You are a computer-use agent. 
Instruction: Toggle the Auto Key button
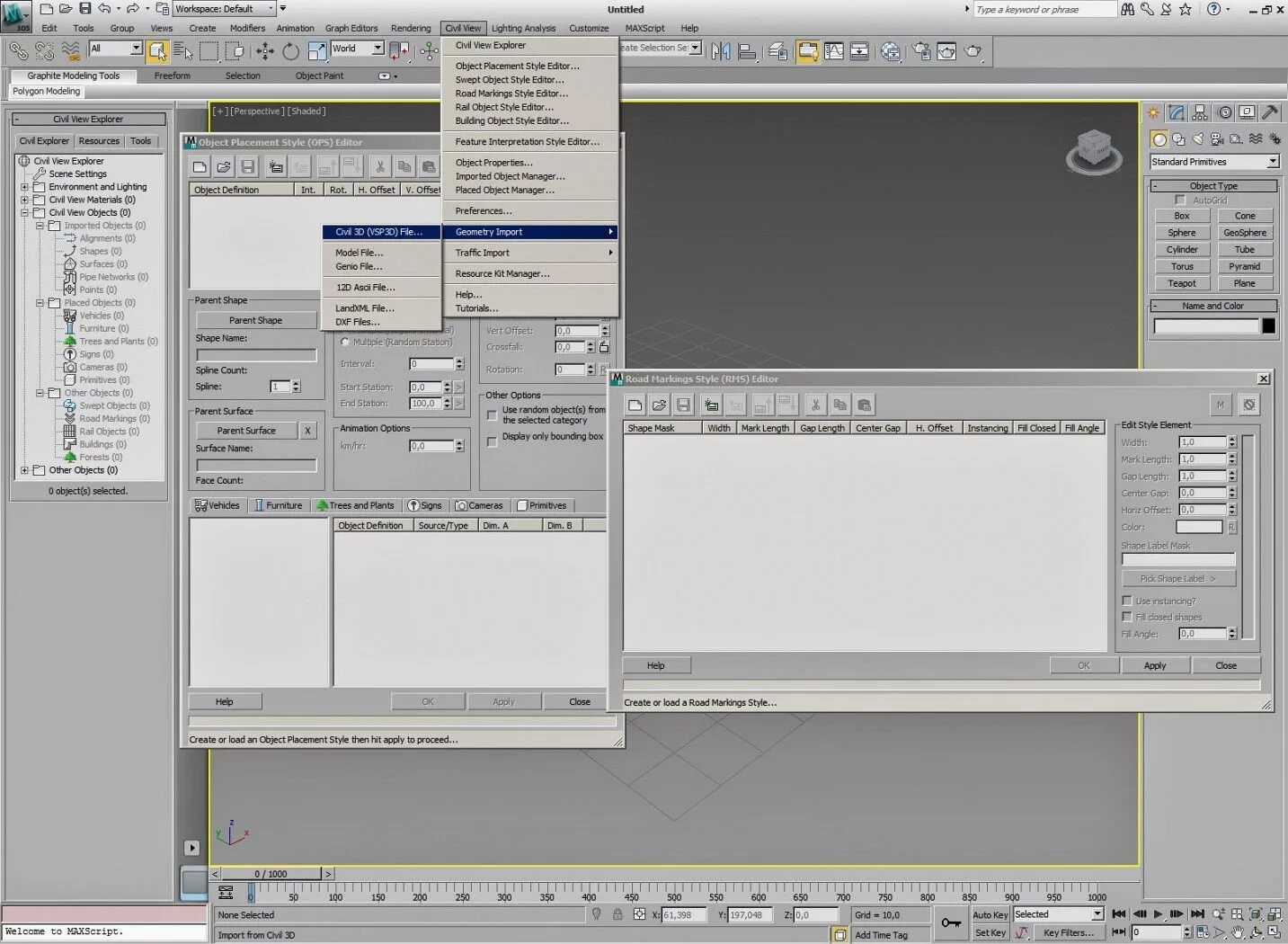tap(990, 914)
